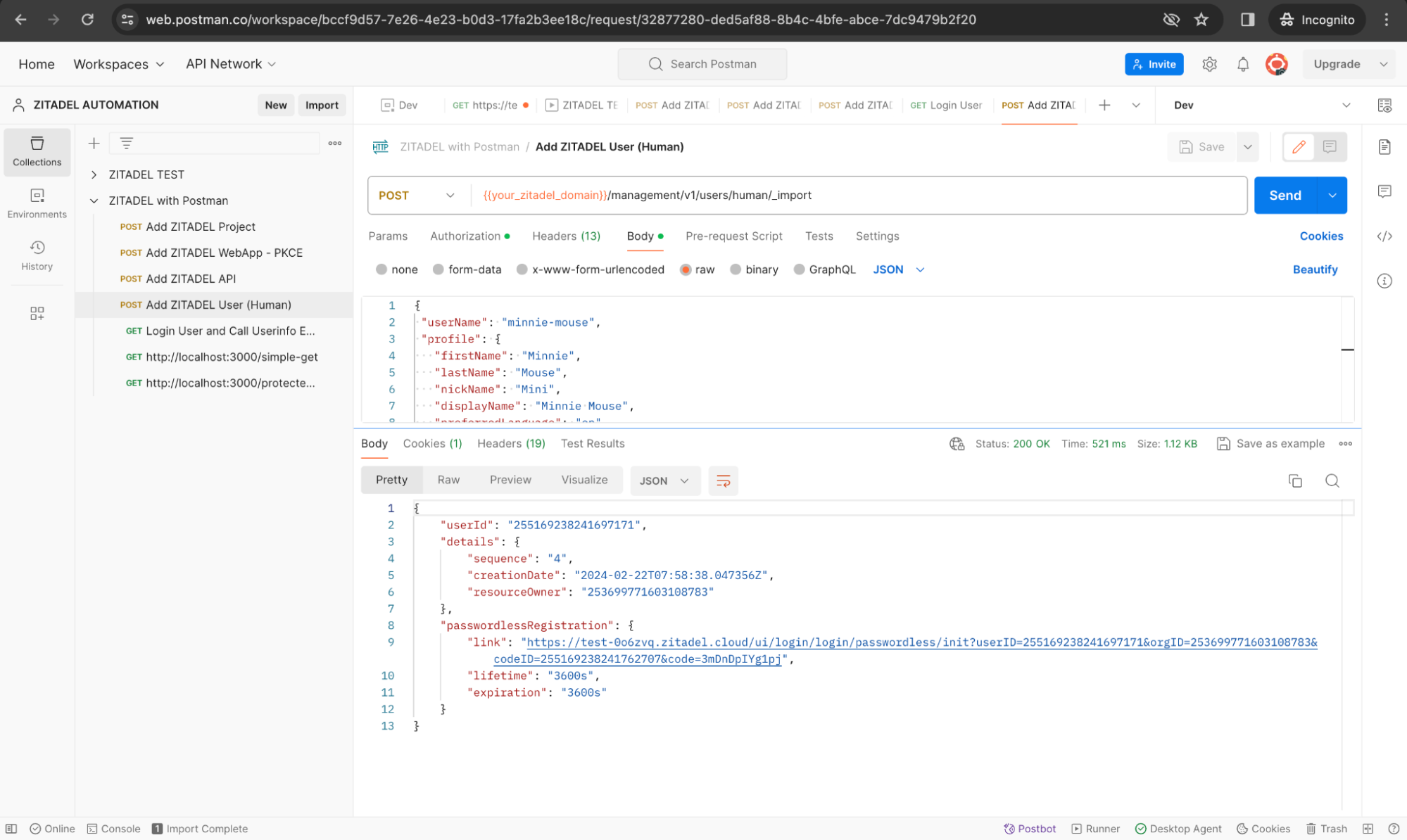Switch response view to Raw tab
Screen dimensions: 1407x840
point(448,480)
